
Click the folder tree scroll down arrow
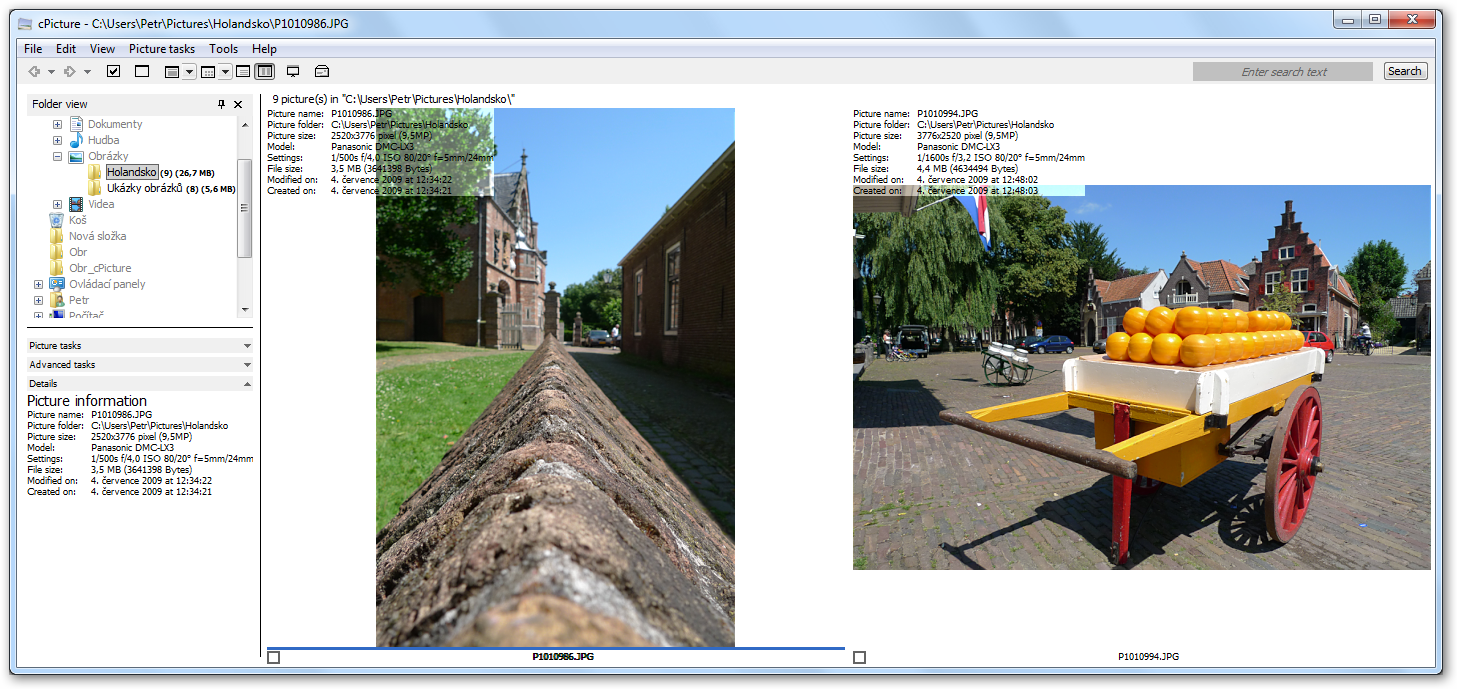(x=244, y=309)
